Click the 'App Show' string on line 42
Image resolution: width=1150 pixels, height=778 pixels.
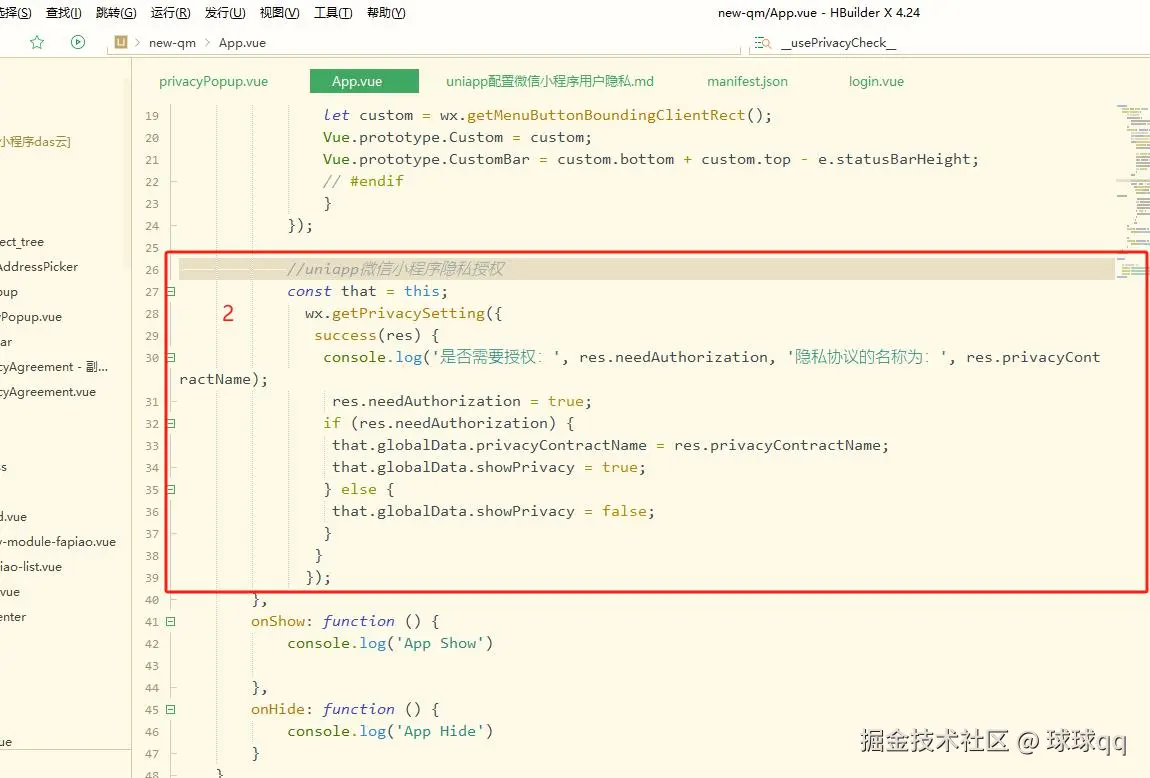[440, 643]
